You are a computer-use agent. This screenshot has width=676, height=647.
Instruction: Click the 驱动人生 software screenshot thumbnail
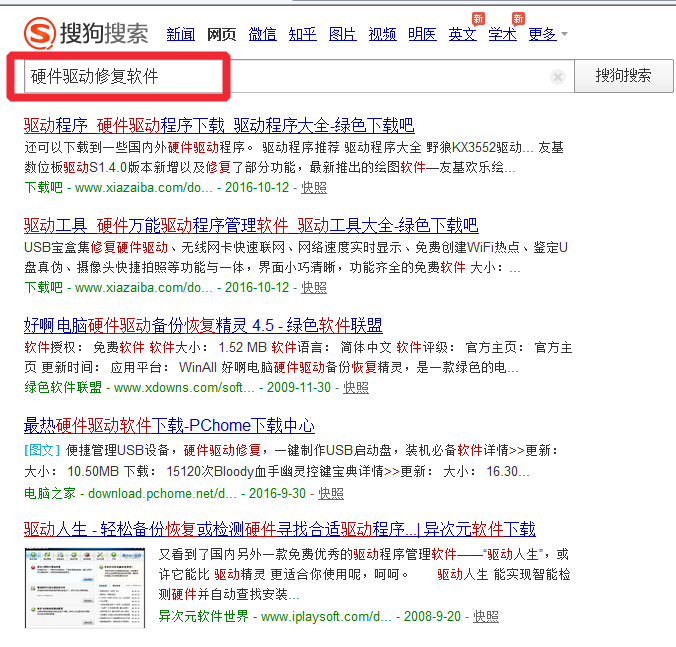(85, 588)
